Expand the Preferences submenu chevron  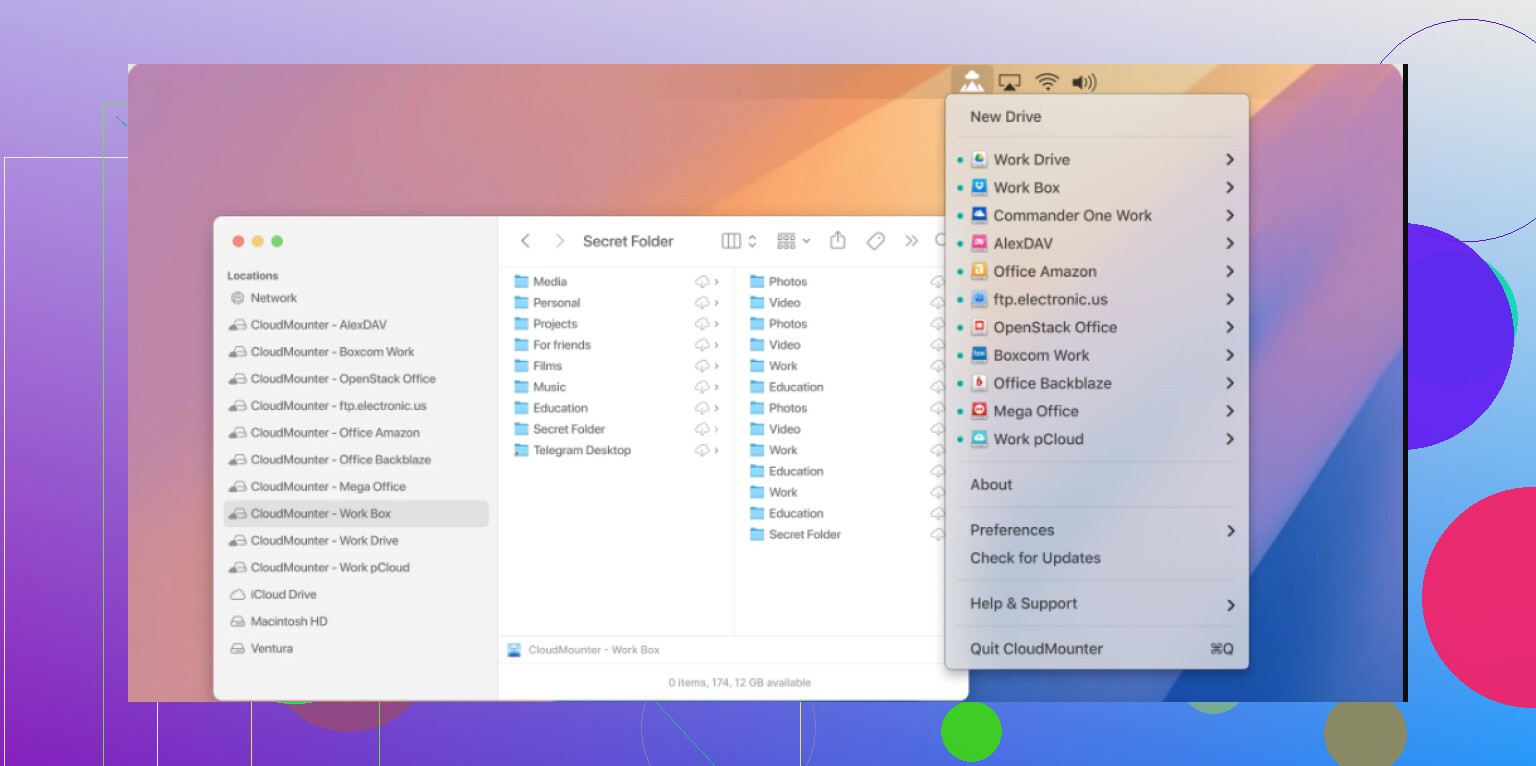(1230, 531)
